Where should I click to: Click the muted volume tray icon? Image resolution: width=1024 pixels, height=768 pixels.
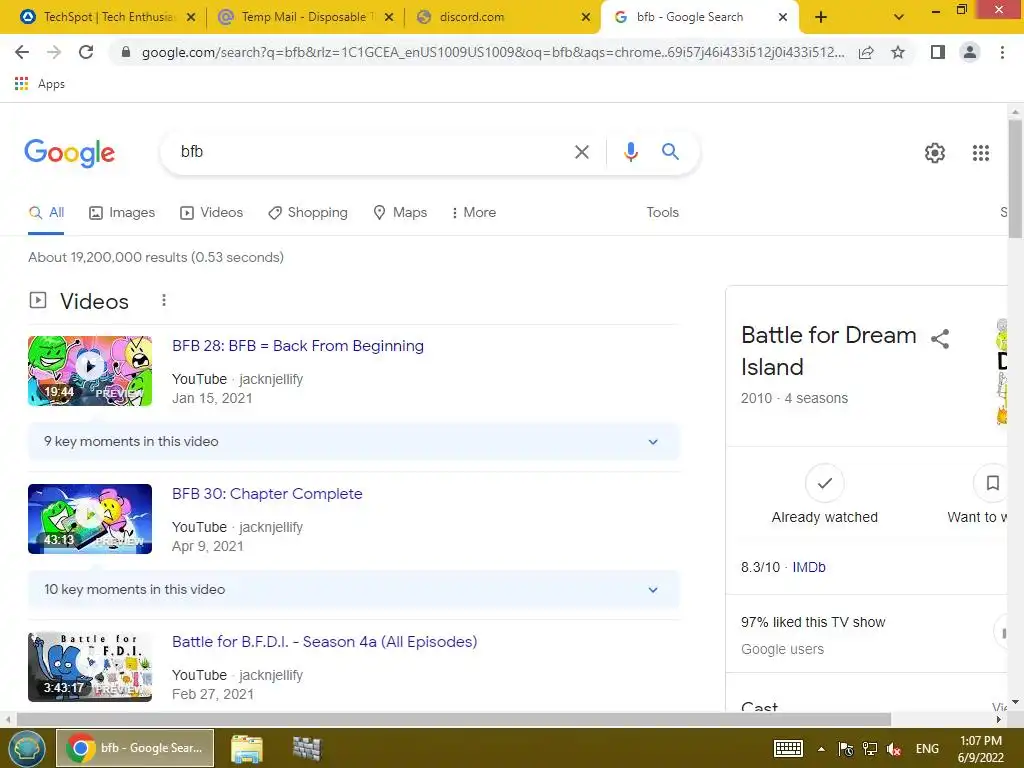tap(894, 749)
